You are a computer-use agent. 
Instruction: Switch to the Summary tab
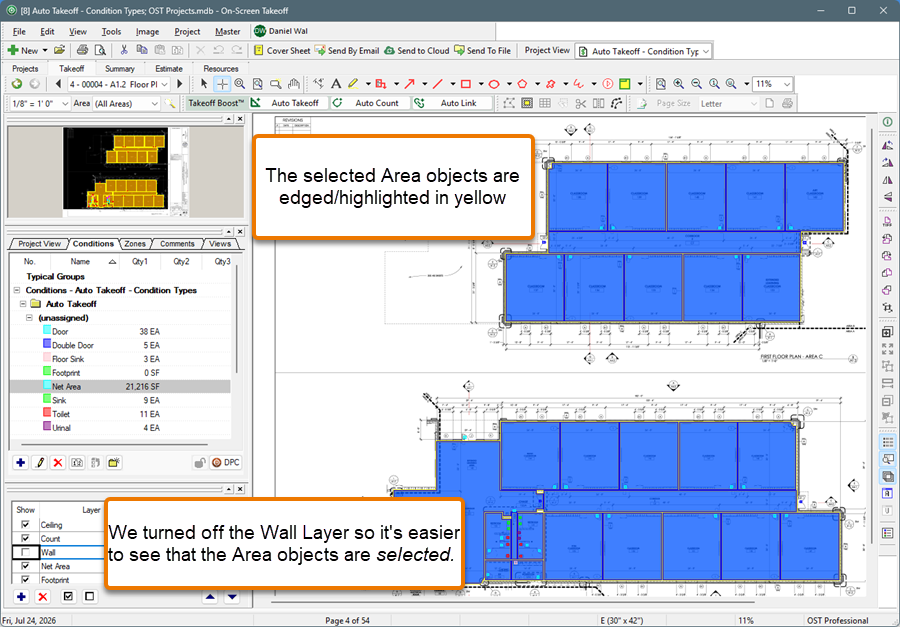(x=119, y=68)
